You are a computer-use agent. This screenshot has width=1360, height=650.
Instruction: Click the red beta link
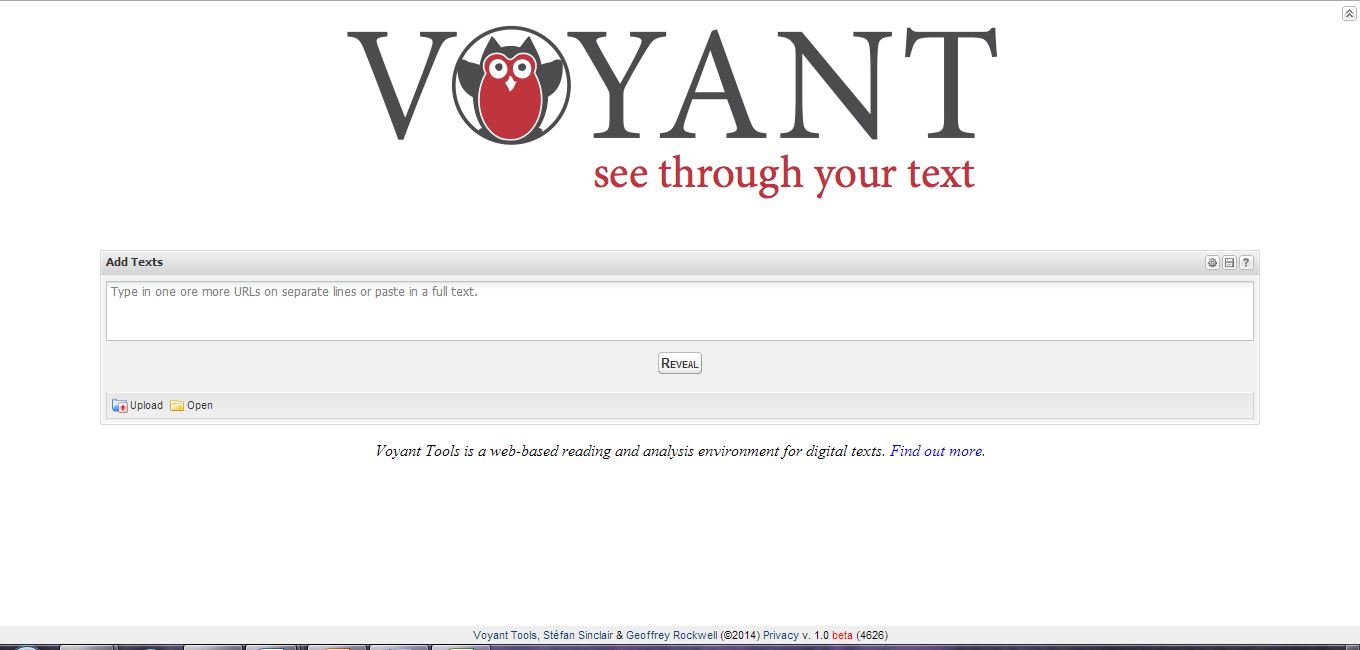click(x=842, y=635)
